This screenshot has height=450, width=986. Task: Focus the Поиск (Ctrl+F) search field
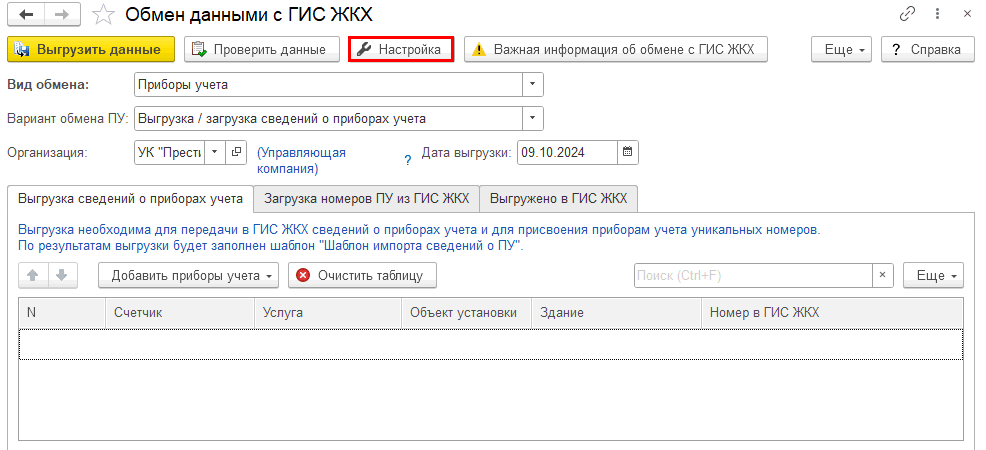pos(753,275)
